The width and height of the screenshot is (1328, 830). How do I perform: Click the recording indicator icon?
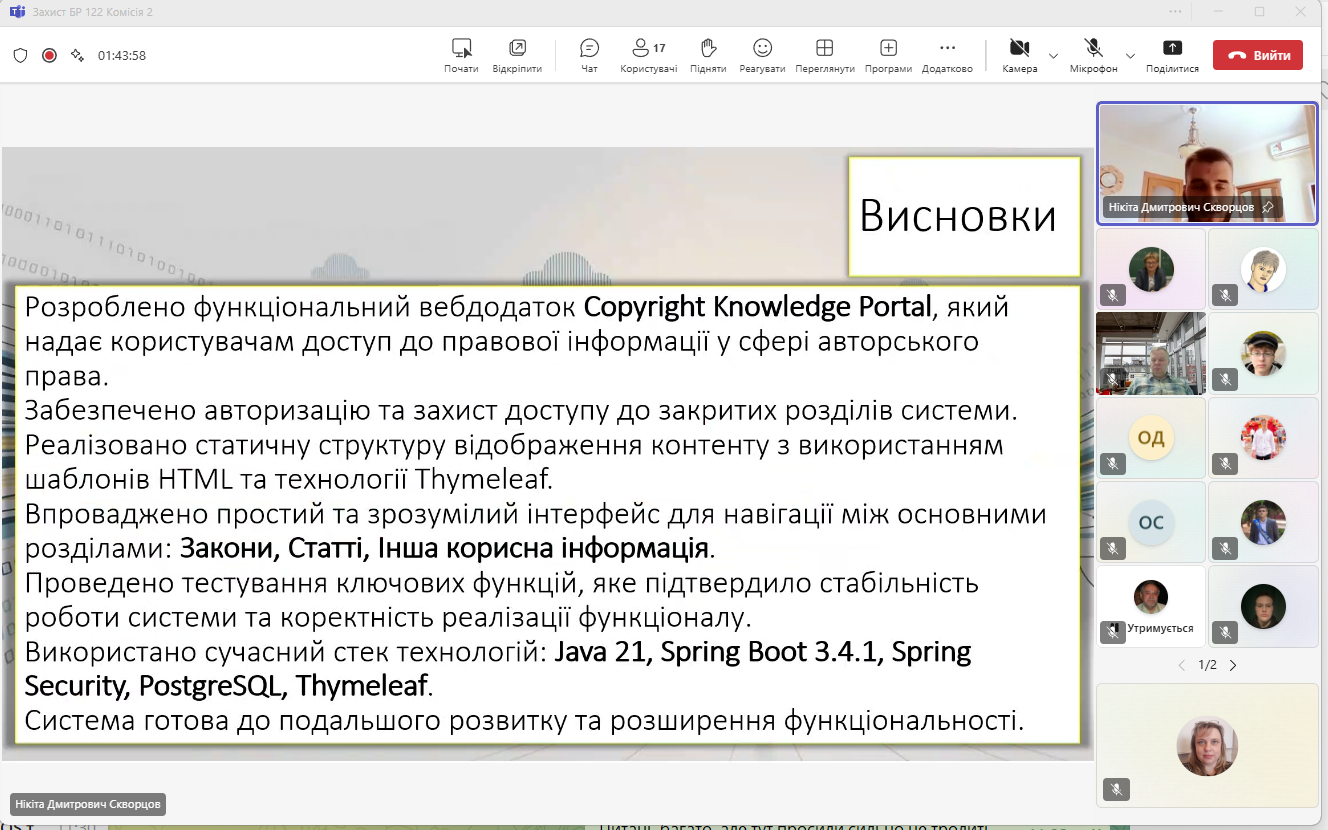49,55
